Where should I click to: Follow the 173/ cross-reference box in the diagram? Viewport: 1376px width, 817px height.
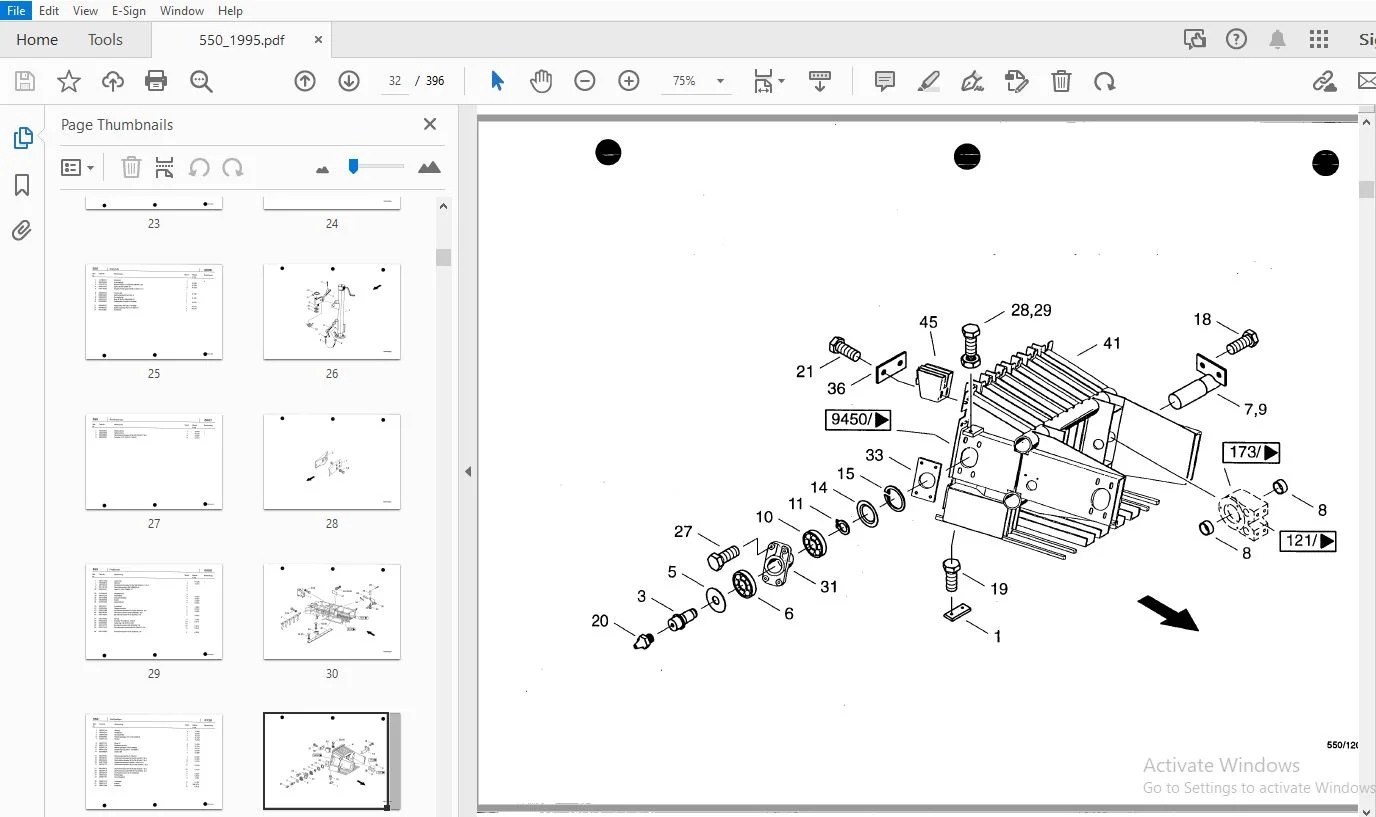[1251, 452]
